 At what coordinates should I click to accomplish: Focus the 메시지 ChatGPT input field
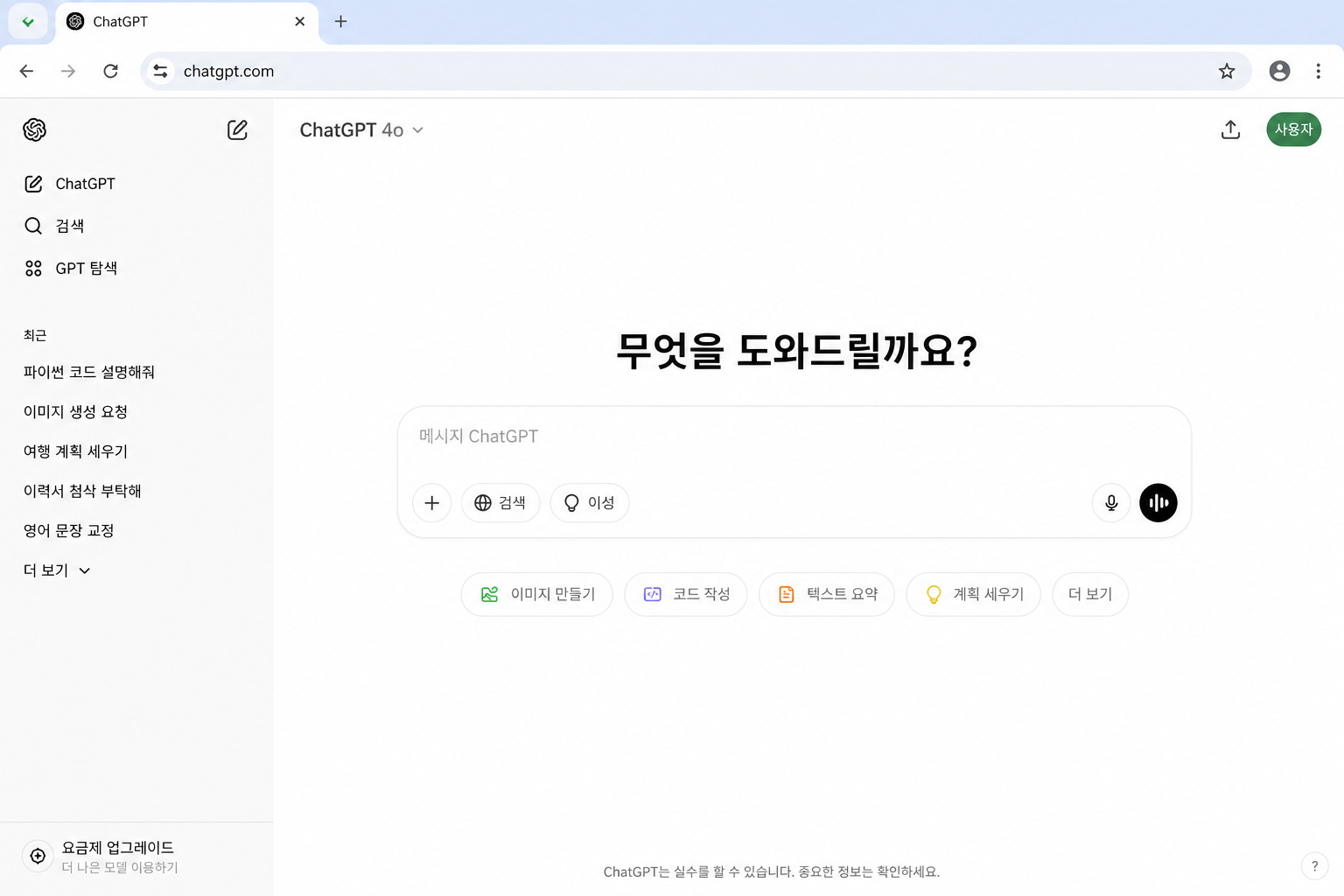pos(794,436)
